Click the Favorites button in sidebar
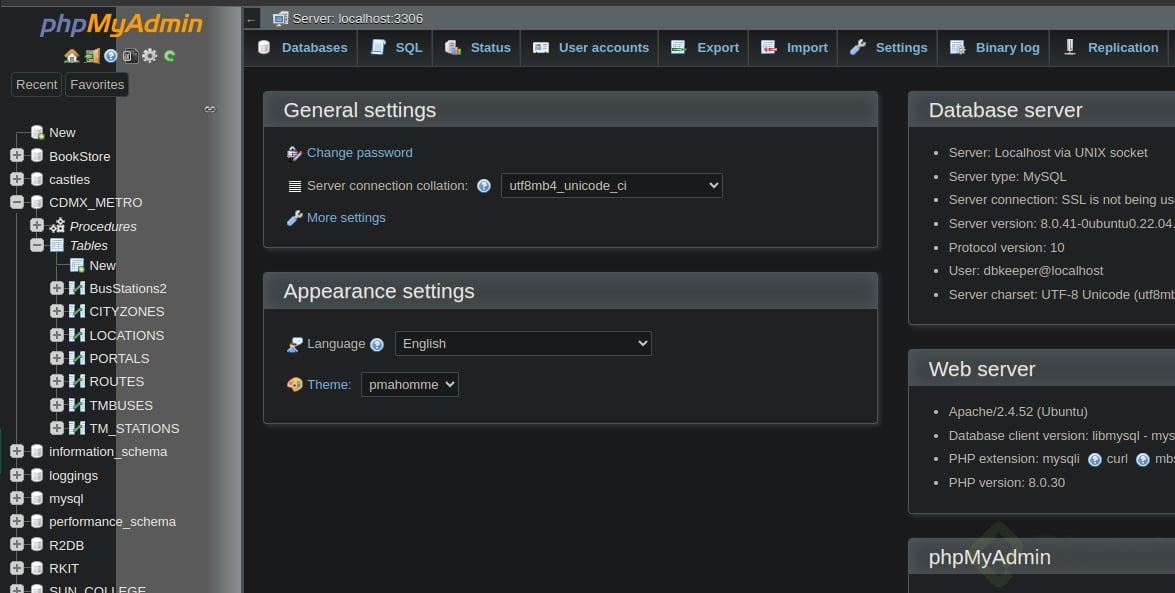 tap(97, 85)
